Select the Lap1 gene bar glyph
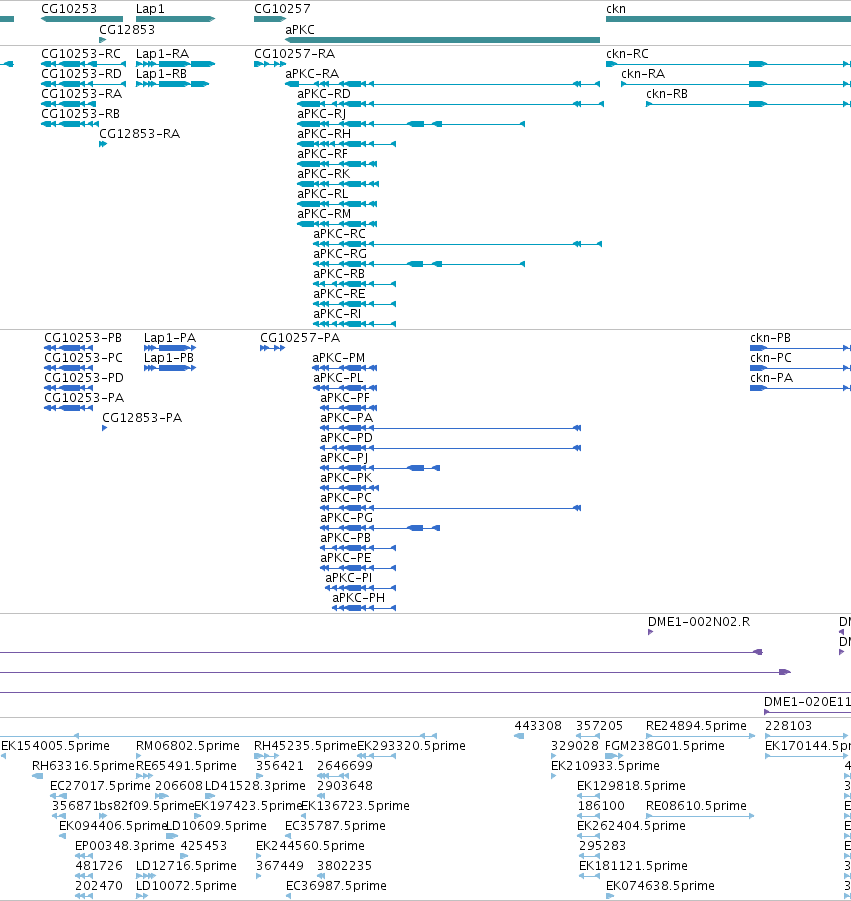This screenshot has width=851, height=901. coord(175,19)
